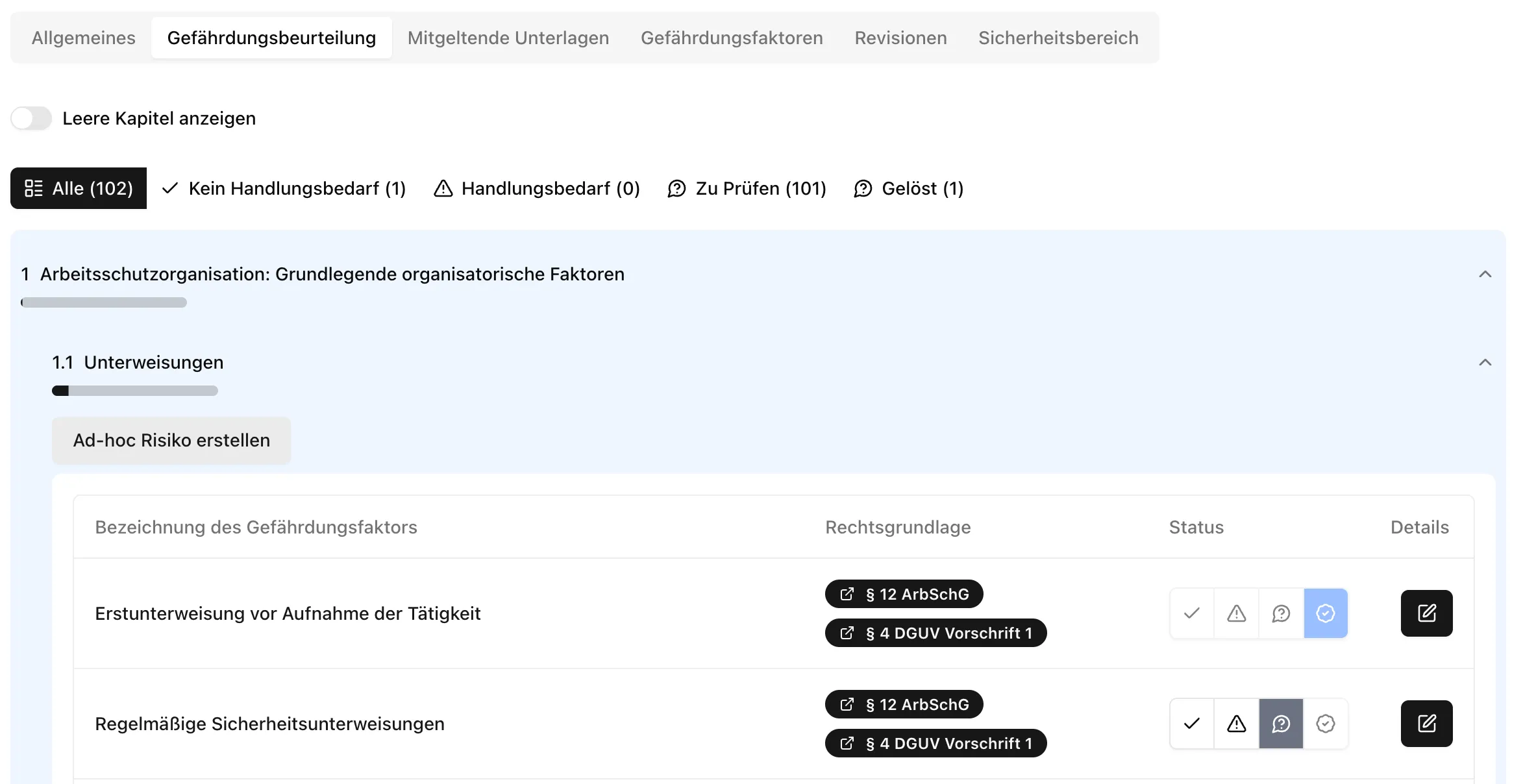1523x784 pixels.
Task: Switch to the Revisionen tab
Action: [900, 37]
